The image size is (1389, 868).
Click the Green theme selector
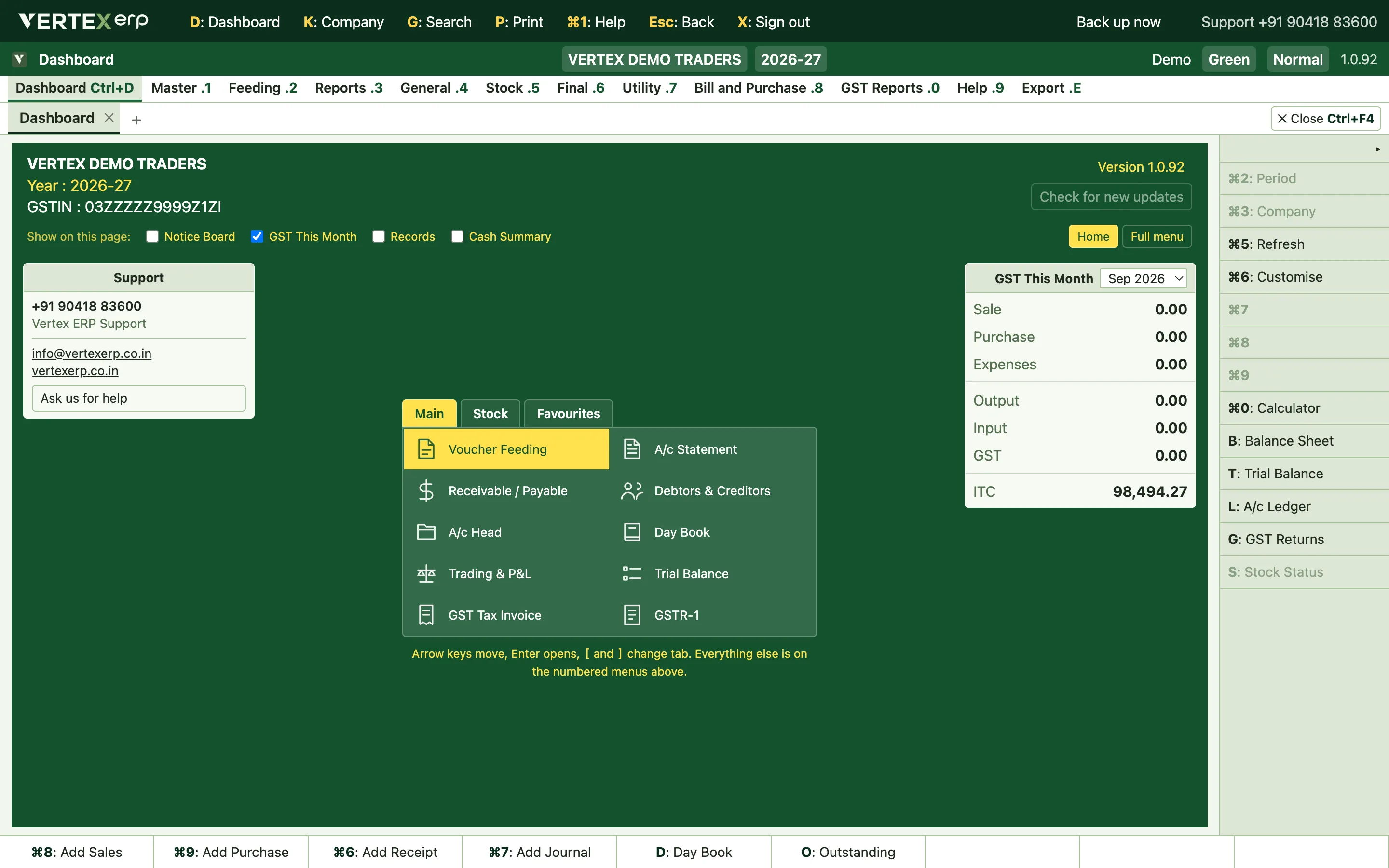pyautogui.click(x=1229, y=59)
